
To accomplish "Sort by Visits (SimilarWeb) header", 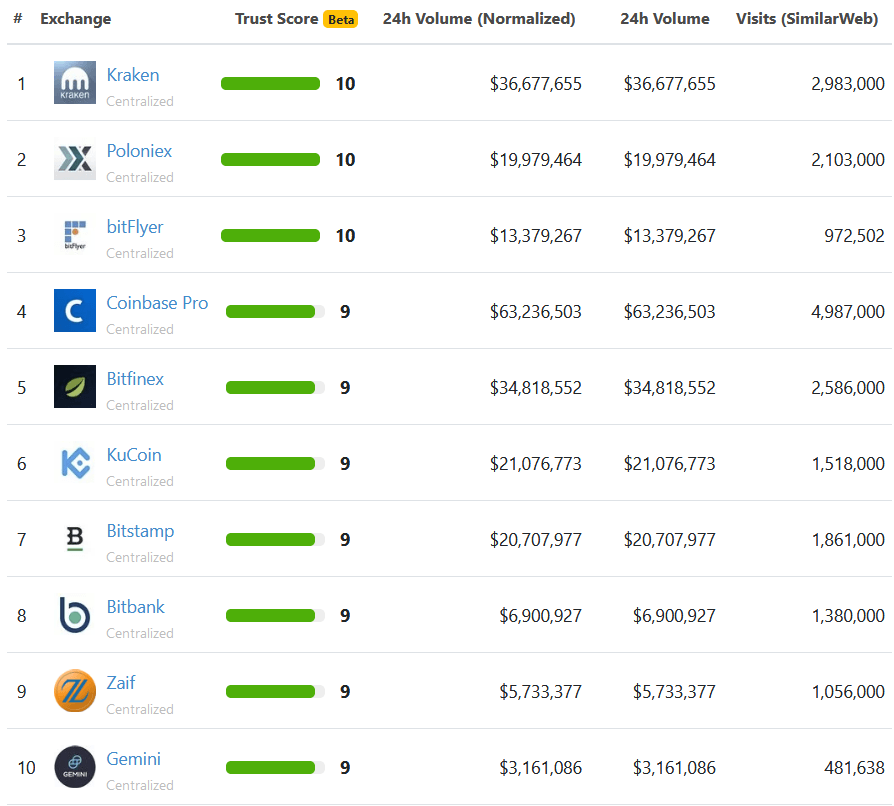I will [807, 19].
